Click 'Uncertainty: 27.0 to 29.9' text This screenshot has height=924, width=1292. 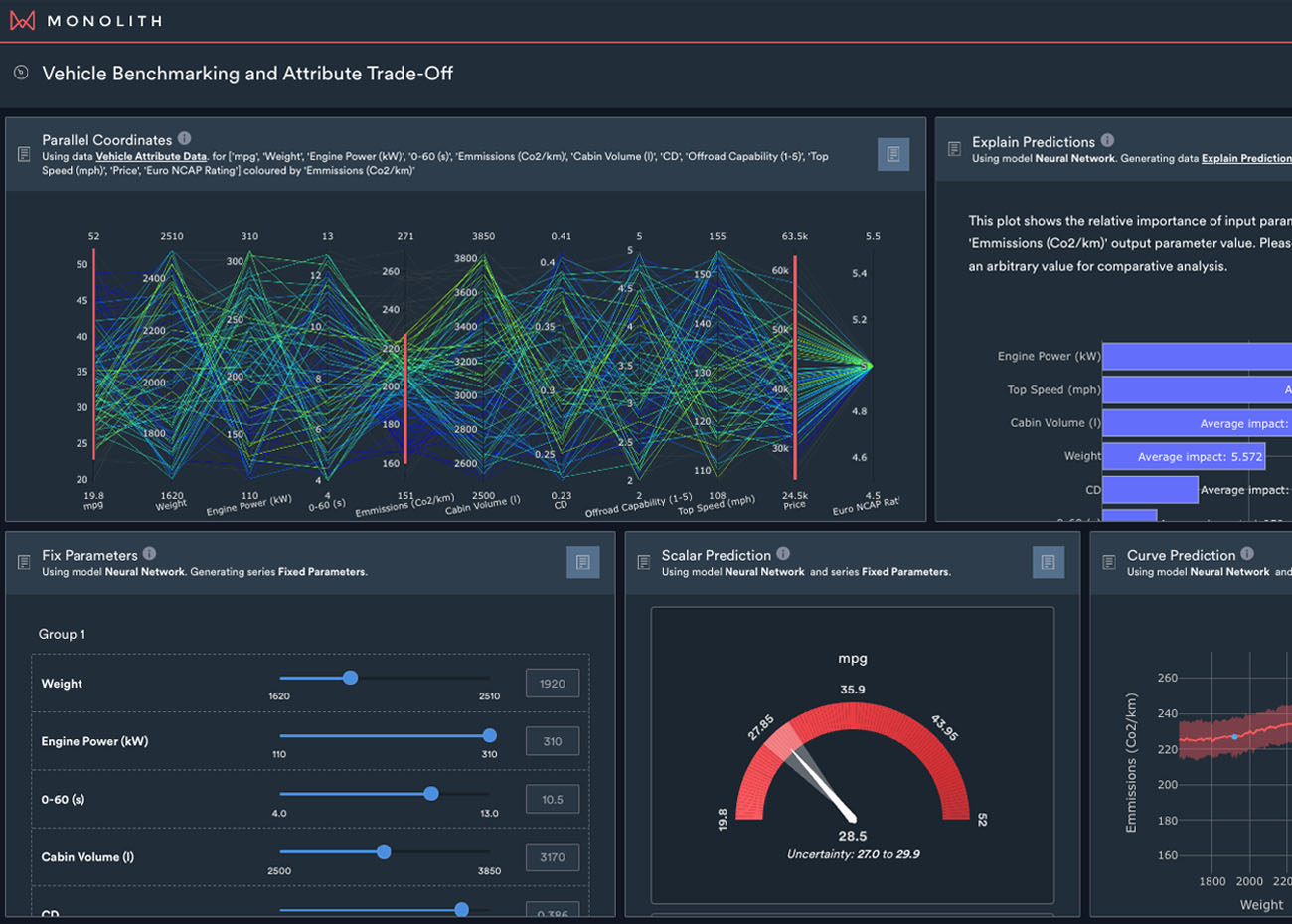pos(853,854)
